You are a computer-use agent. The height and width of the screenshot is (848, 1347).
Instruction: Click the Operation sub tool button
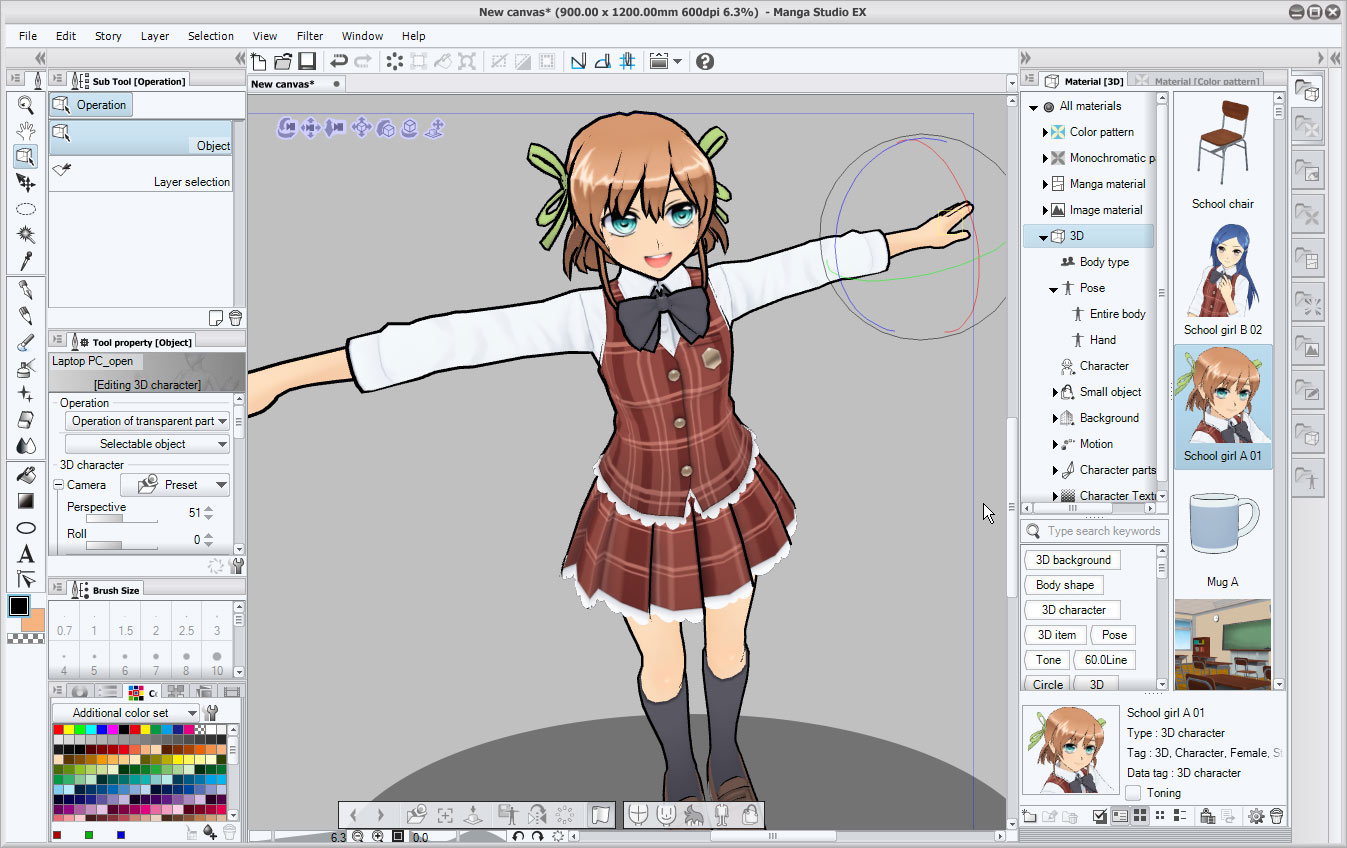[91, 105]
